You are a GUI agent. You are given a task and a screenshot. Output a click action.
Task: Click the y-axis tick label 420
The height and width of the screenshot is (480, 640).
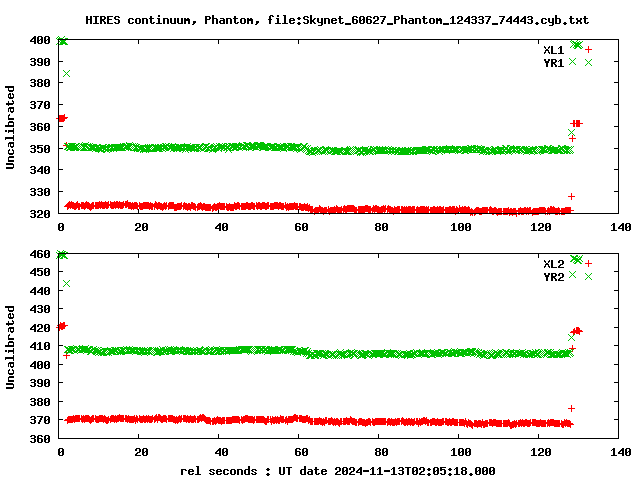[x=40, y=328]
